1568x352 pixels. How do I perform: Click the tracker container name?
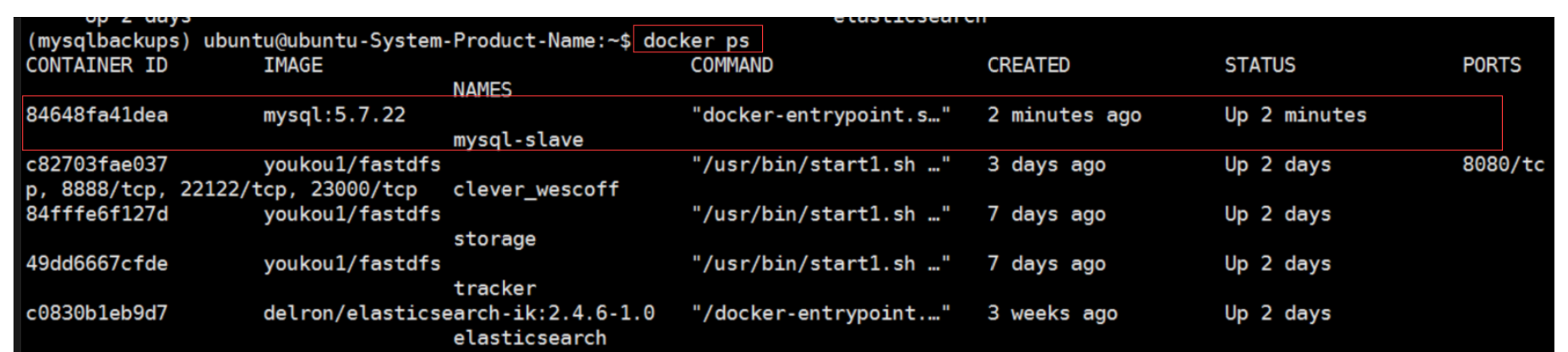pyautogui.click(x=494, y=289)
